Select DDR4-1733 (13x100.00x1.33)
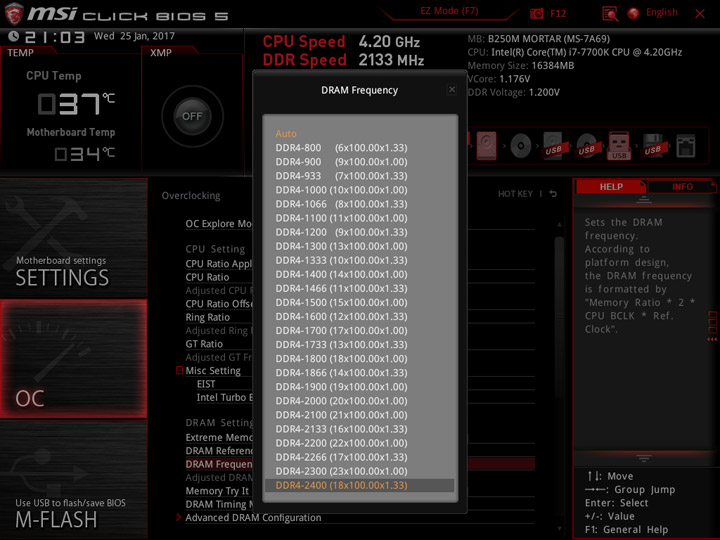The width and height of the screenshot is (720, 540). (341, 345)
